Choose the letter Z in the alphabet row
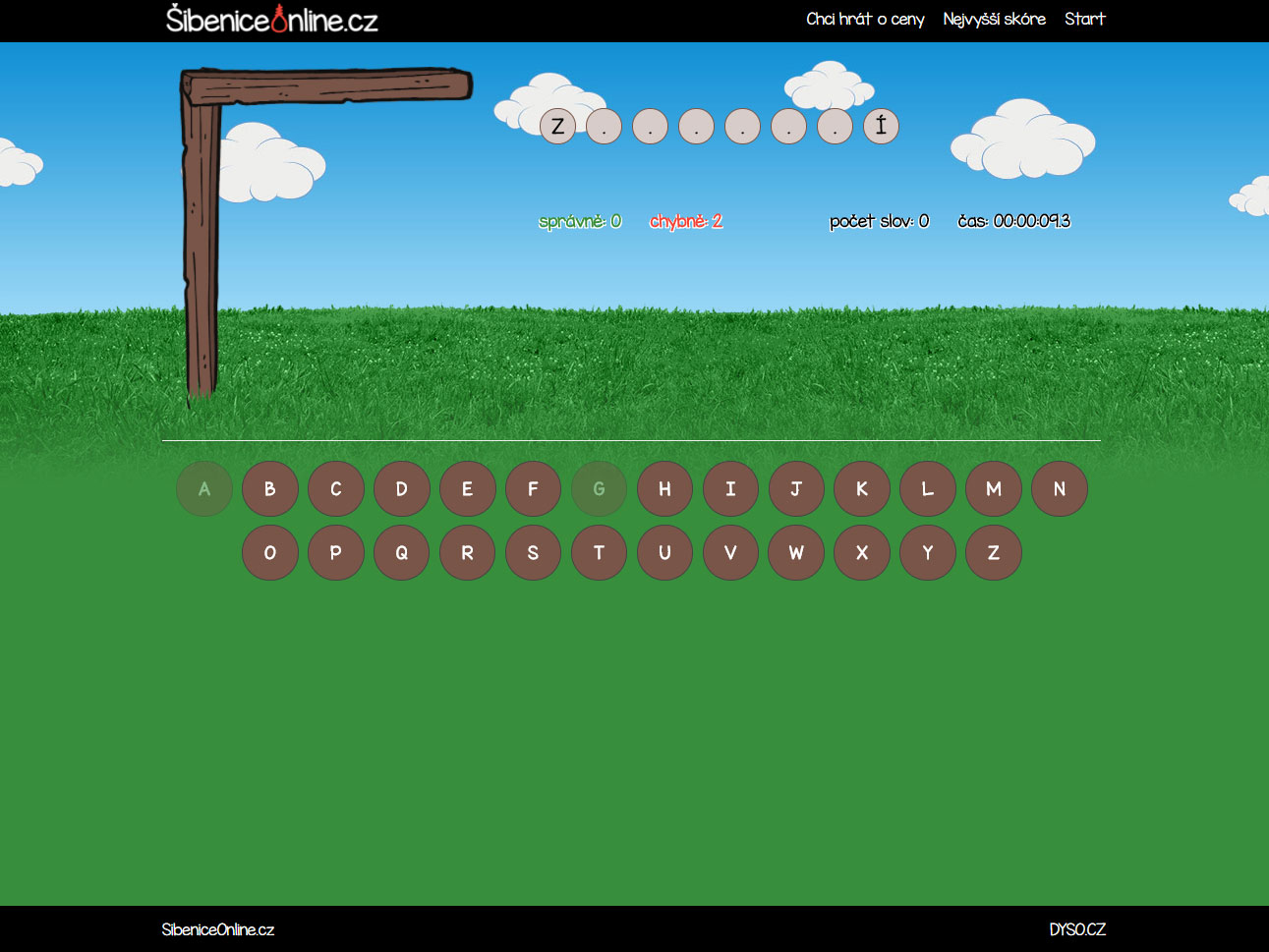Image resolution: width=1269 pixels, height=952 pixels. pyautogui.click(x=994, y=552)
